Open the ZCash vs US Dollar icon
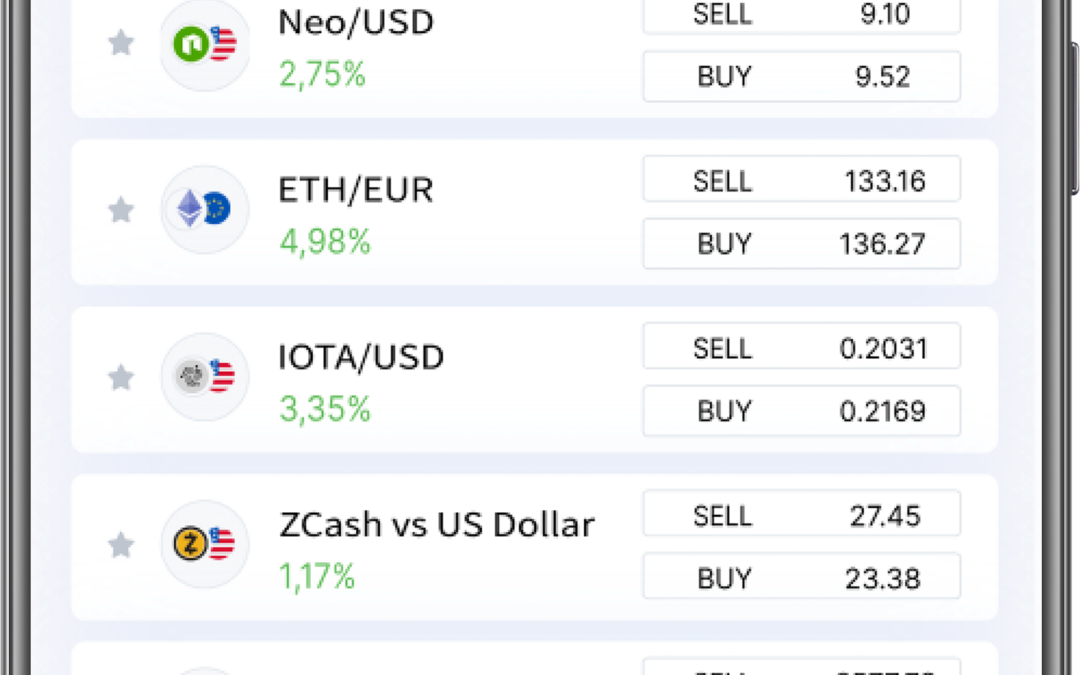The width and height of the screenshot is (1080, 675). (x=204, y=544)
